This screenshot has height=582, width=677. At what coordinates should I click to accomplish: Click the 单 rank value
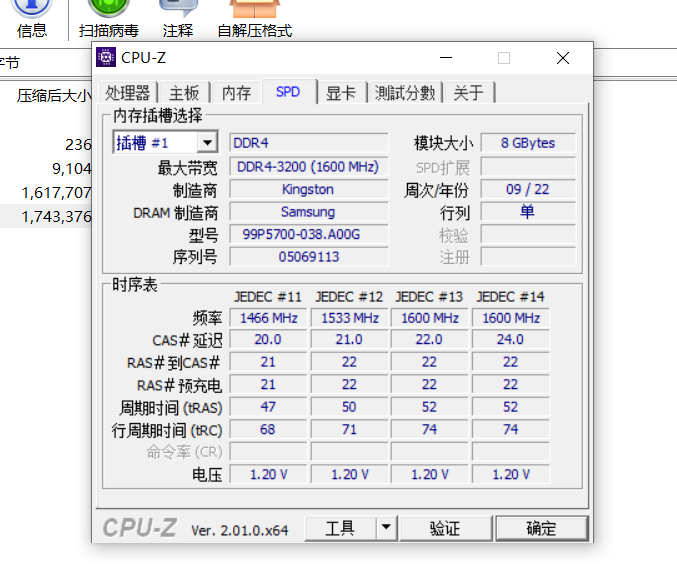click(528, 212)
